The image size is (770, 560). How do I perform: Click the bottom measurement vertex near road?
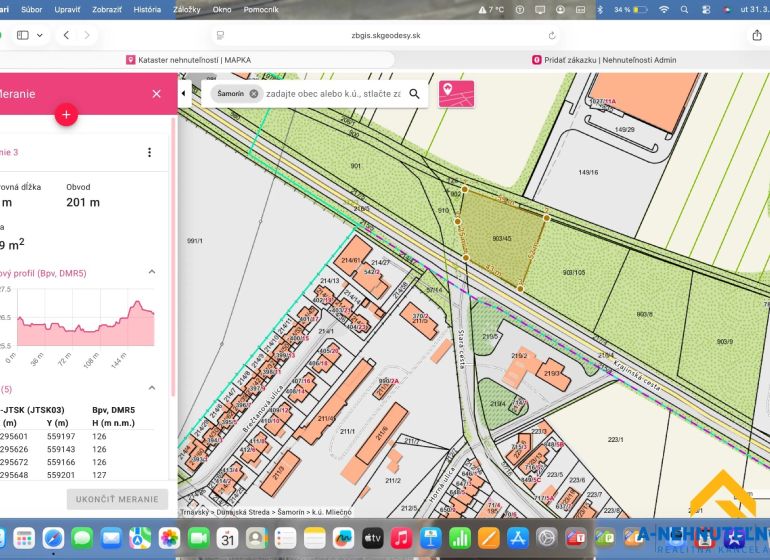[520, 288]
